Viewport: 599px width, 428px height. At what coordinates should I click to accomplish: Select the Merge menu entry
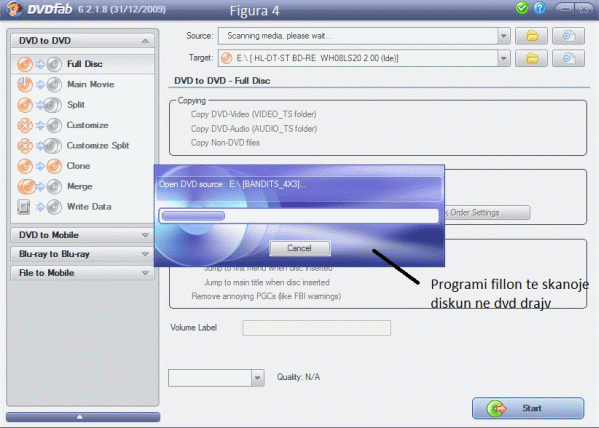click(80, 186)
